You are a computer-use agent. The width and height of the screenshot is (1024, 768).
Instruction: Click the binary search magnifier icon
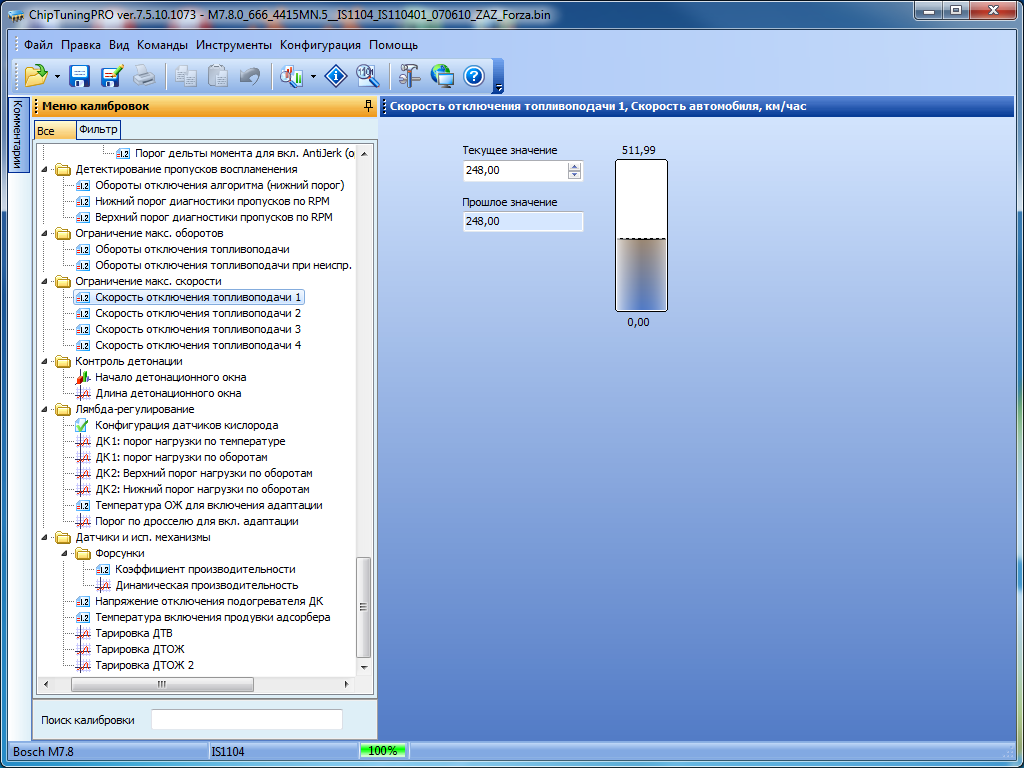click(x=367, y=75)
